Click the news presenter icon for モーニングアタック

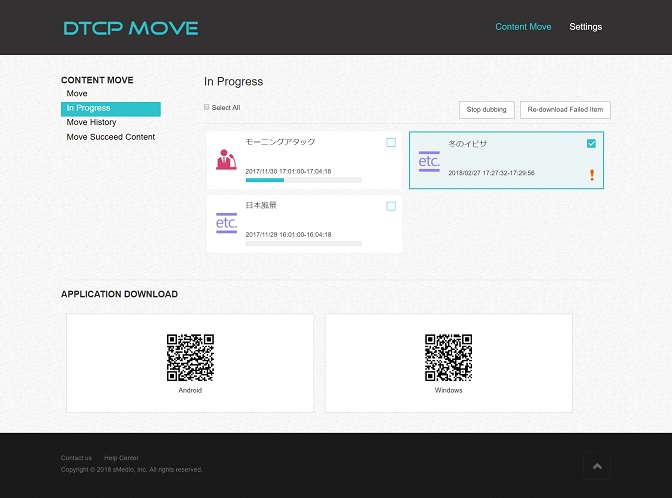[226, 158]
